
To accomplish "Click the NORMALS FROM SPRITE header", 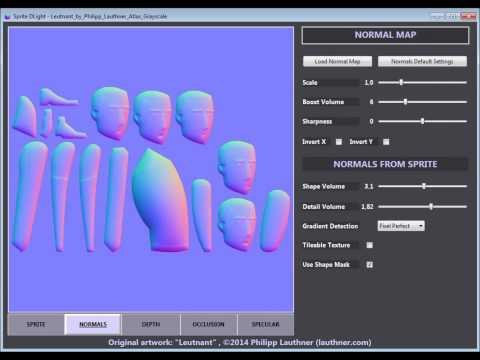I will tap(385, 164).
